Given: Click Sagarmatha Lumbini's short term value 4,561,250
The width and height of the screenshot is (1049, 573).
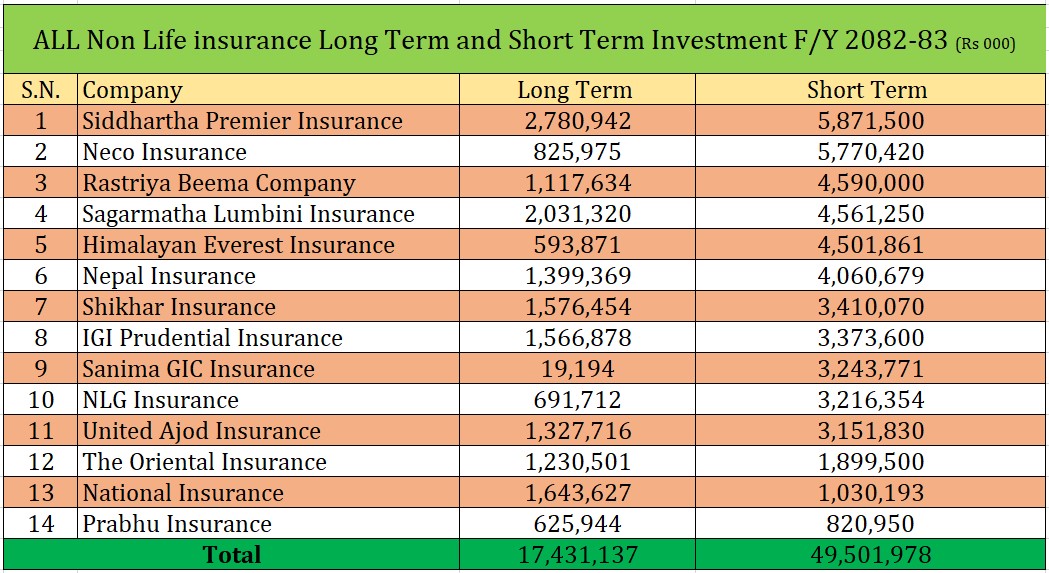Looking at the screenshot, I should (866, 214).
